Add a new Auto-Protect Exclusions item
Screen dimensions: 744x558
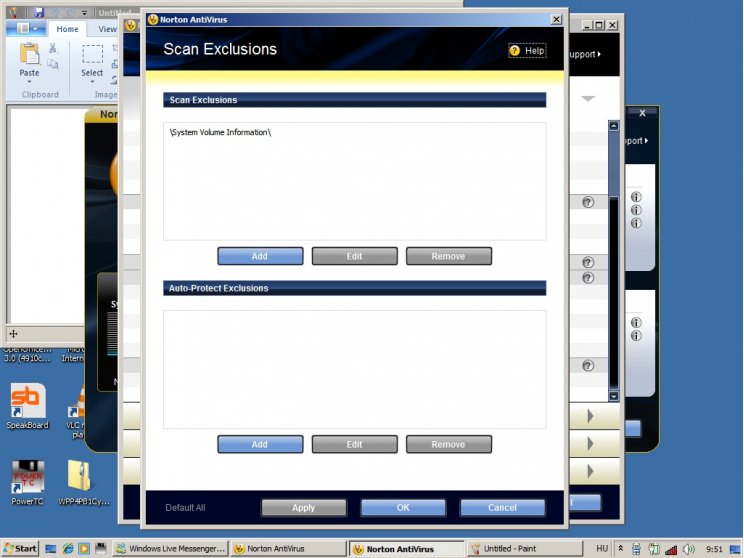pos(260,445)
